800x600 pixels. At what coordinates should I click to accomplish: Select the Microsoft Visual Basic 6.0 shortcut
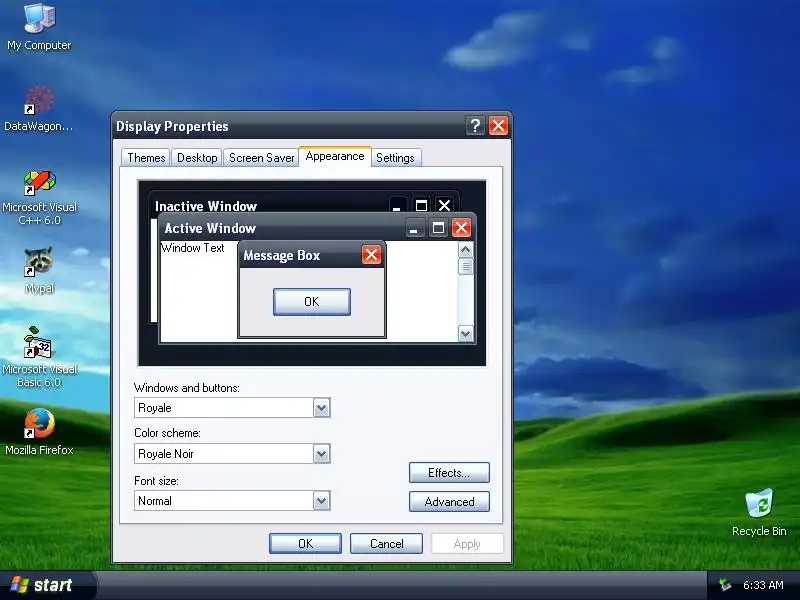[x=39, y=357]
